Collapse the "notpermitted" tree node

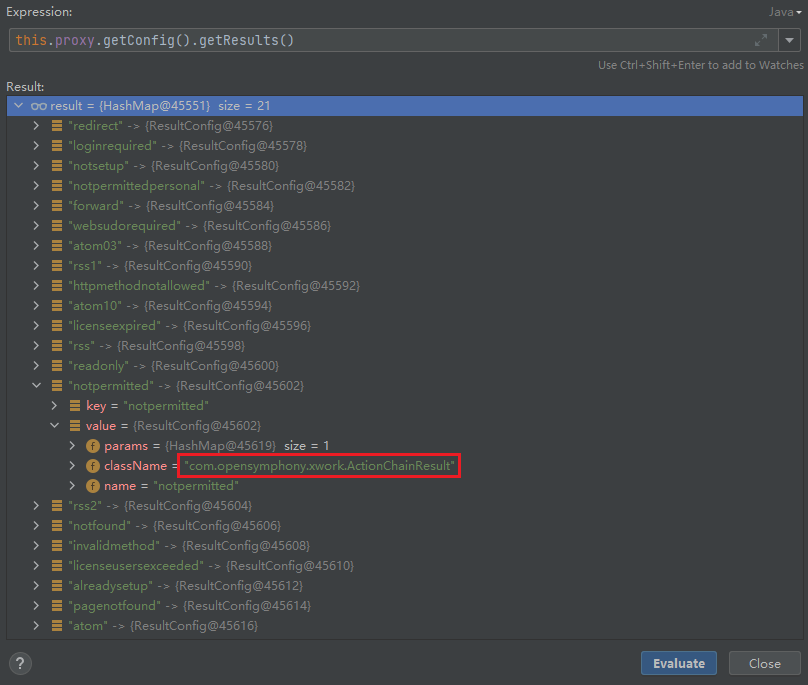(37, 386)
